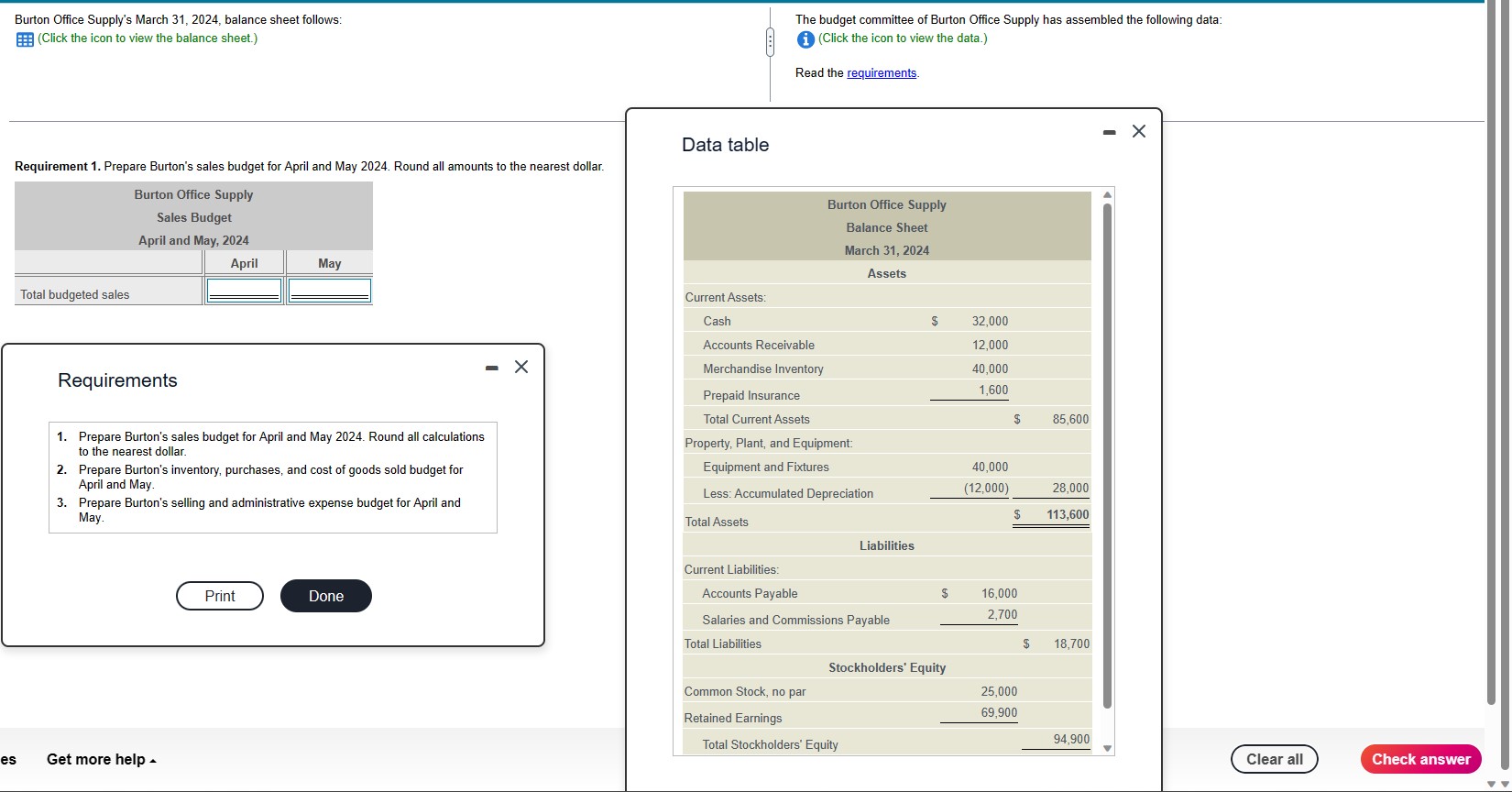Click Data table scroll up arrow
This screenshot has width=1512, height=792.
(1107, 194)
